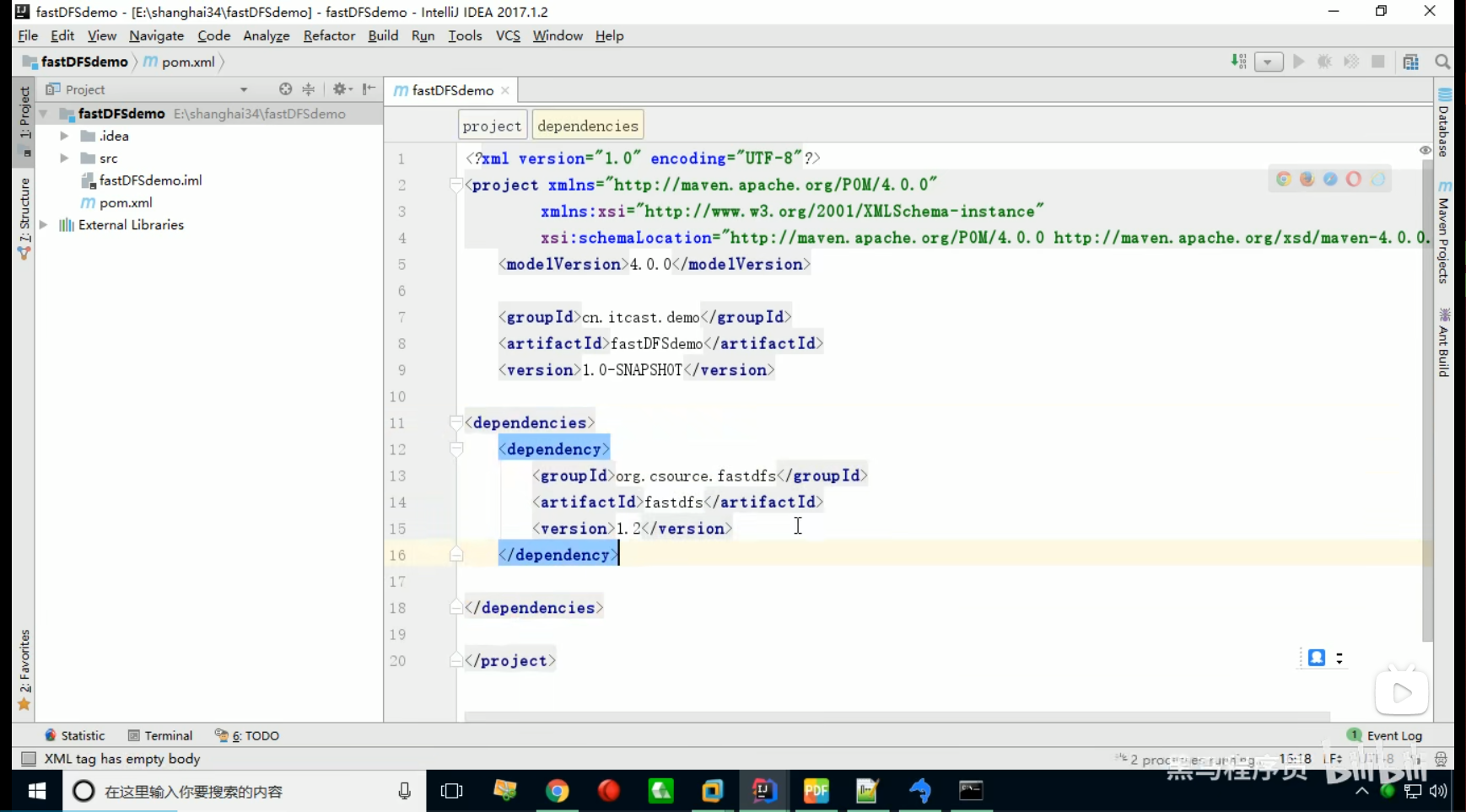The image size is (1466, 812).
Task: Open the Navigate menu
Action: [156, 35]
